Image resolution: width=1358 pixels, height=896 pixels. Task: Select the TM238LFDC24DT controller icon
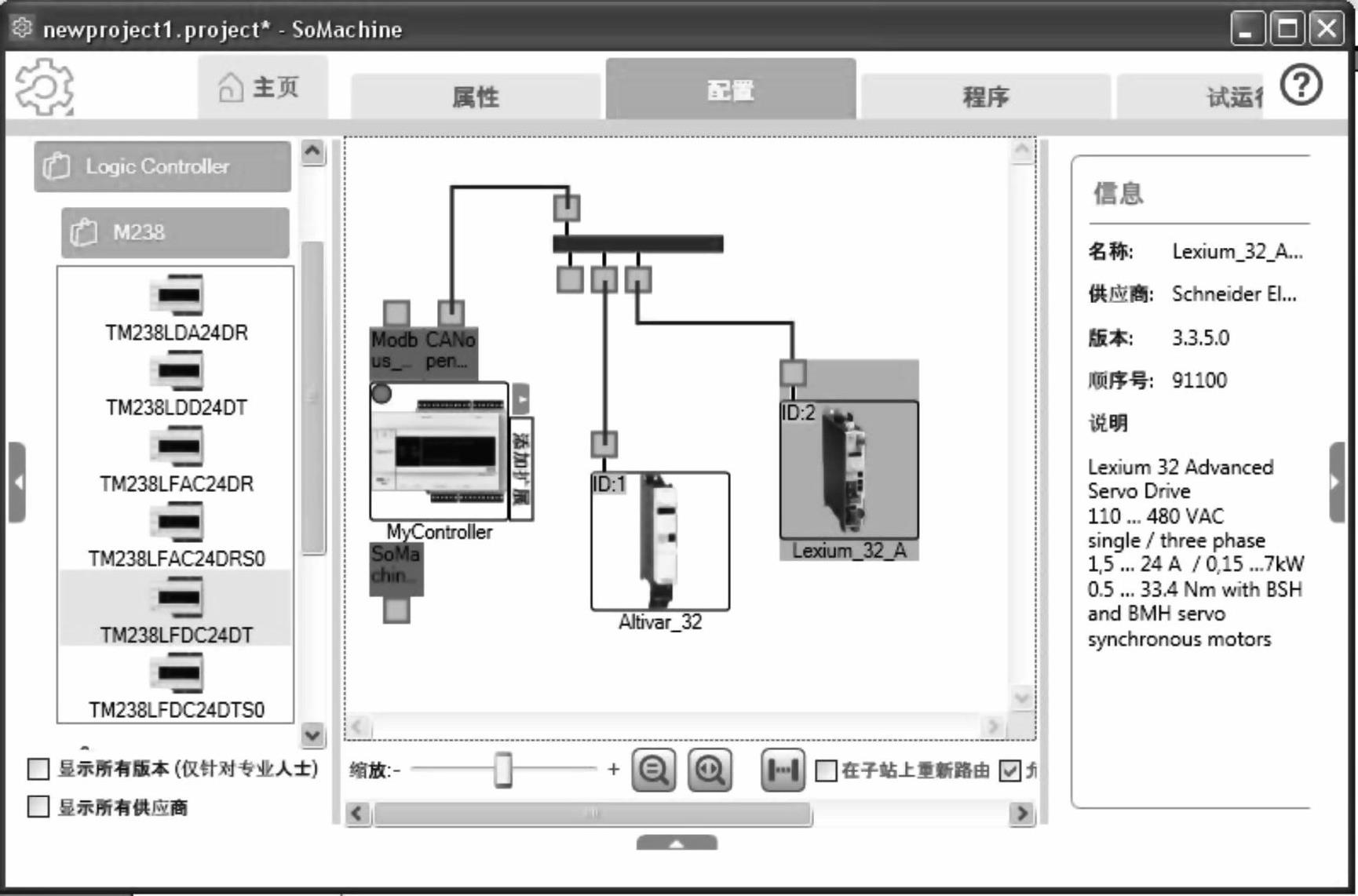click(177, 597)
